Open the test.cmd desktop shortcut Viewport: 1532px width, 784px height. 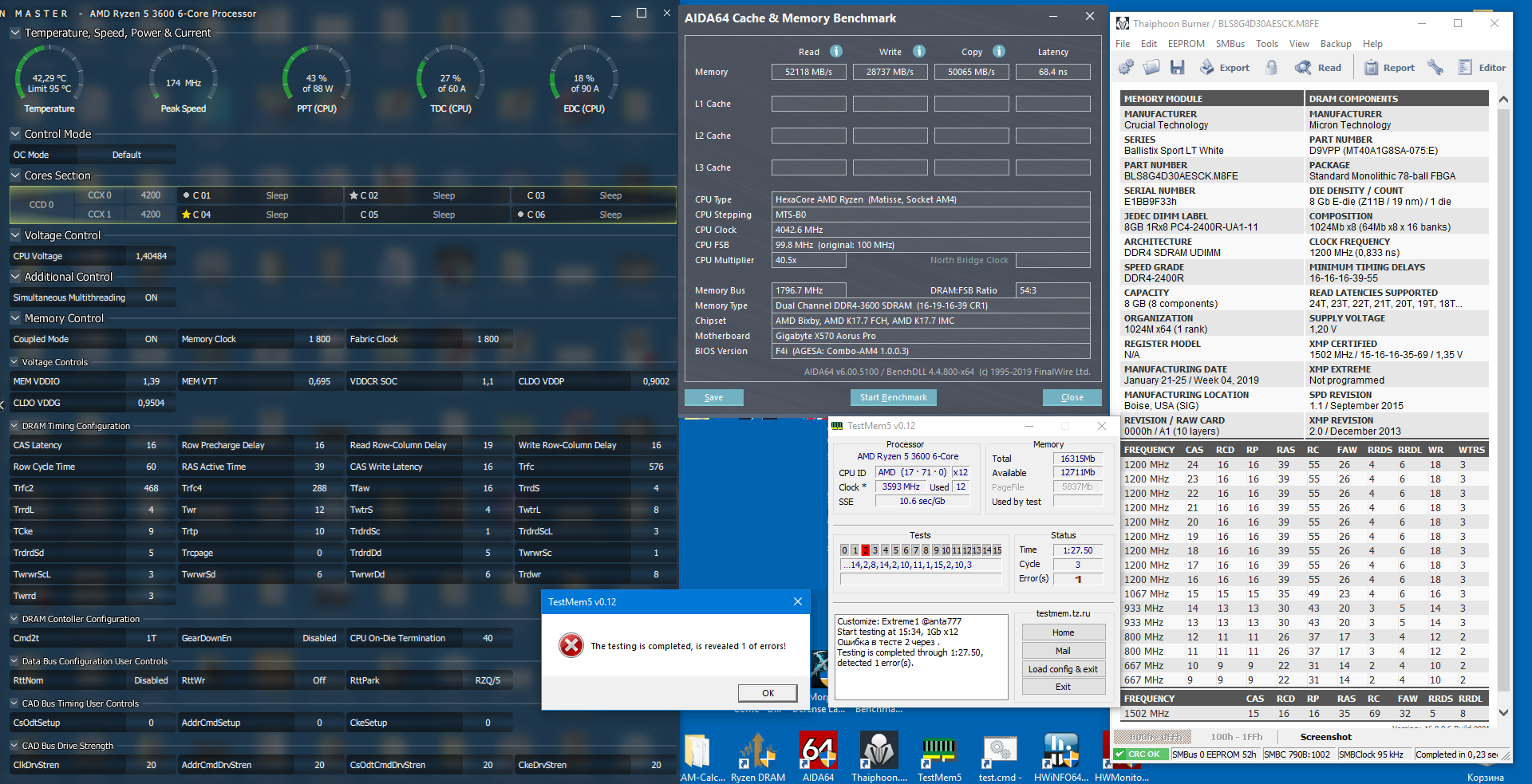pos(1000,756)
